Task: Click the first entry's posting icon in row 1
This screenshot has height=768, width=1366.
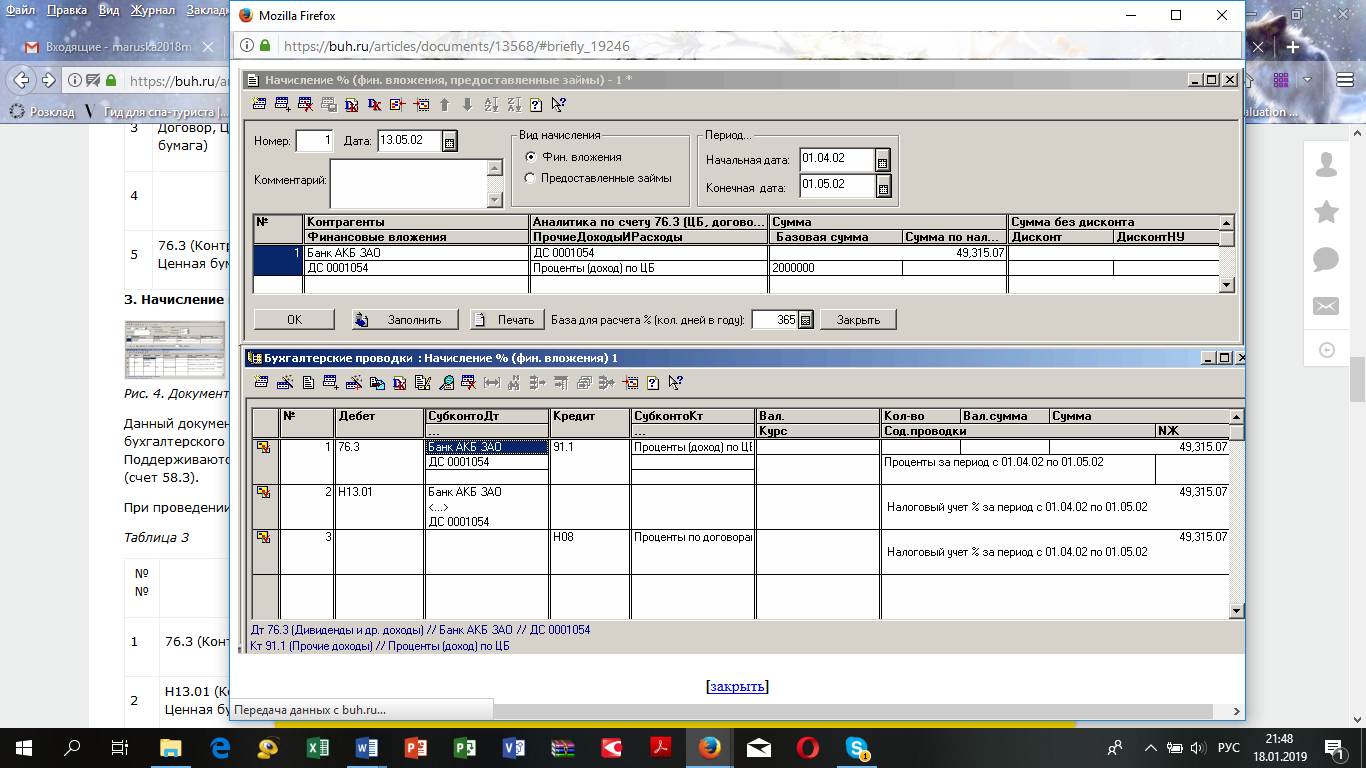Action: (264, 447)
